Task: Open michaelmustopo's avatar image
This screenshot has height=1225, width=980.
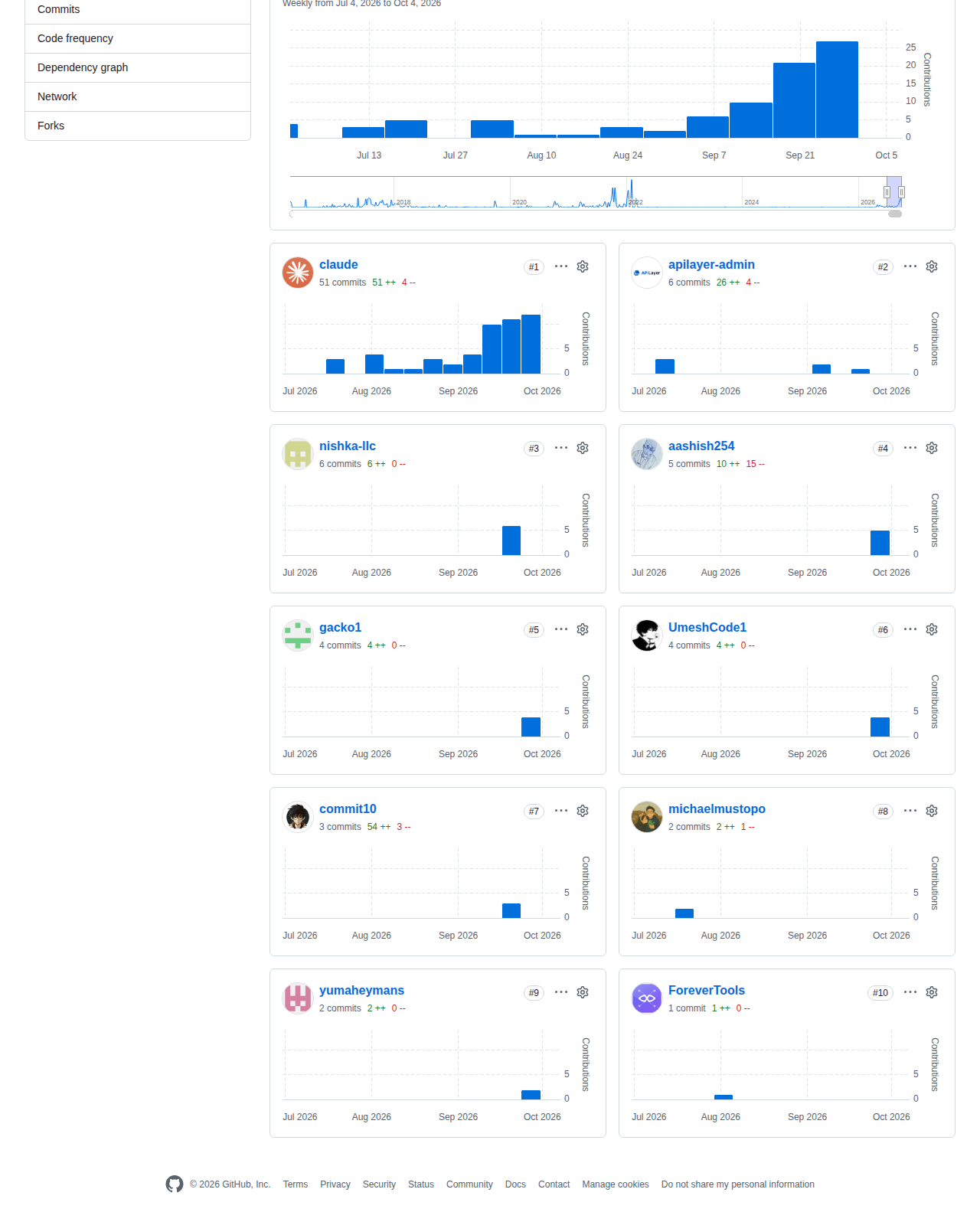Action: pos(647,817)
